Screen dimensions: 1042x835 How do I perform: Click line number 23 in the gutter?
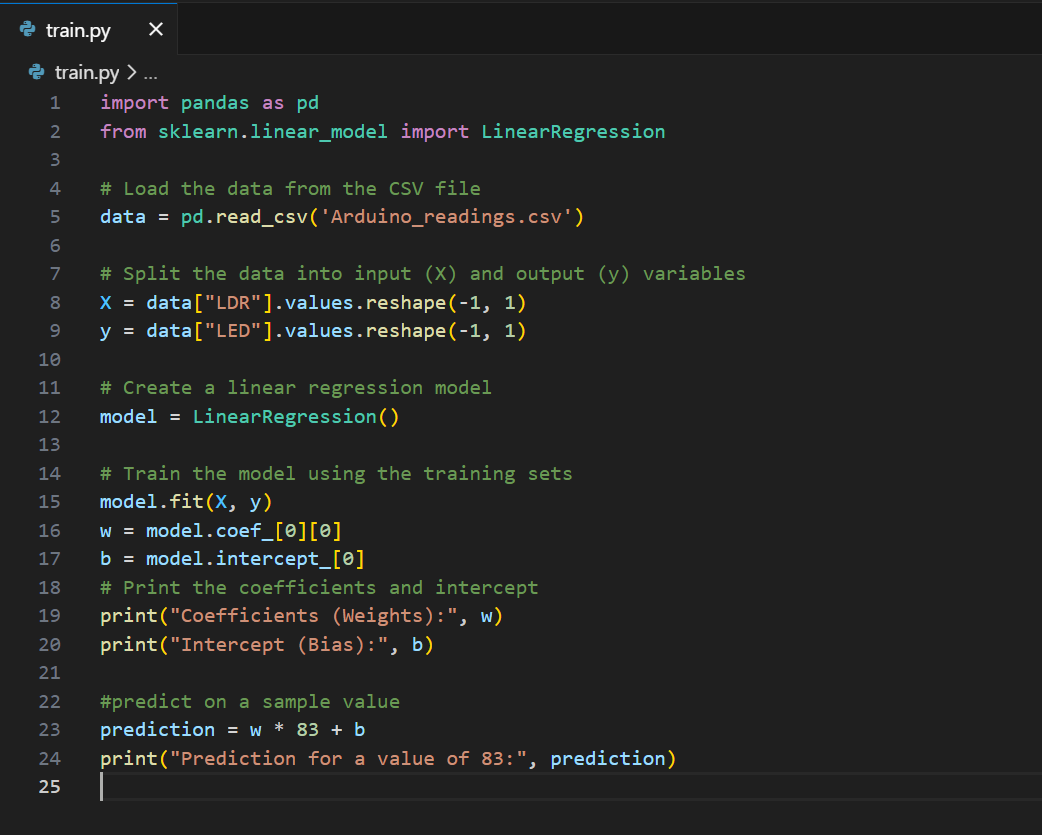pyautogui.click(x=49, y=729)
